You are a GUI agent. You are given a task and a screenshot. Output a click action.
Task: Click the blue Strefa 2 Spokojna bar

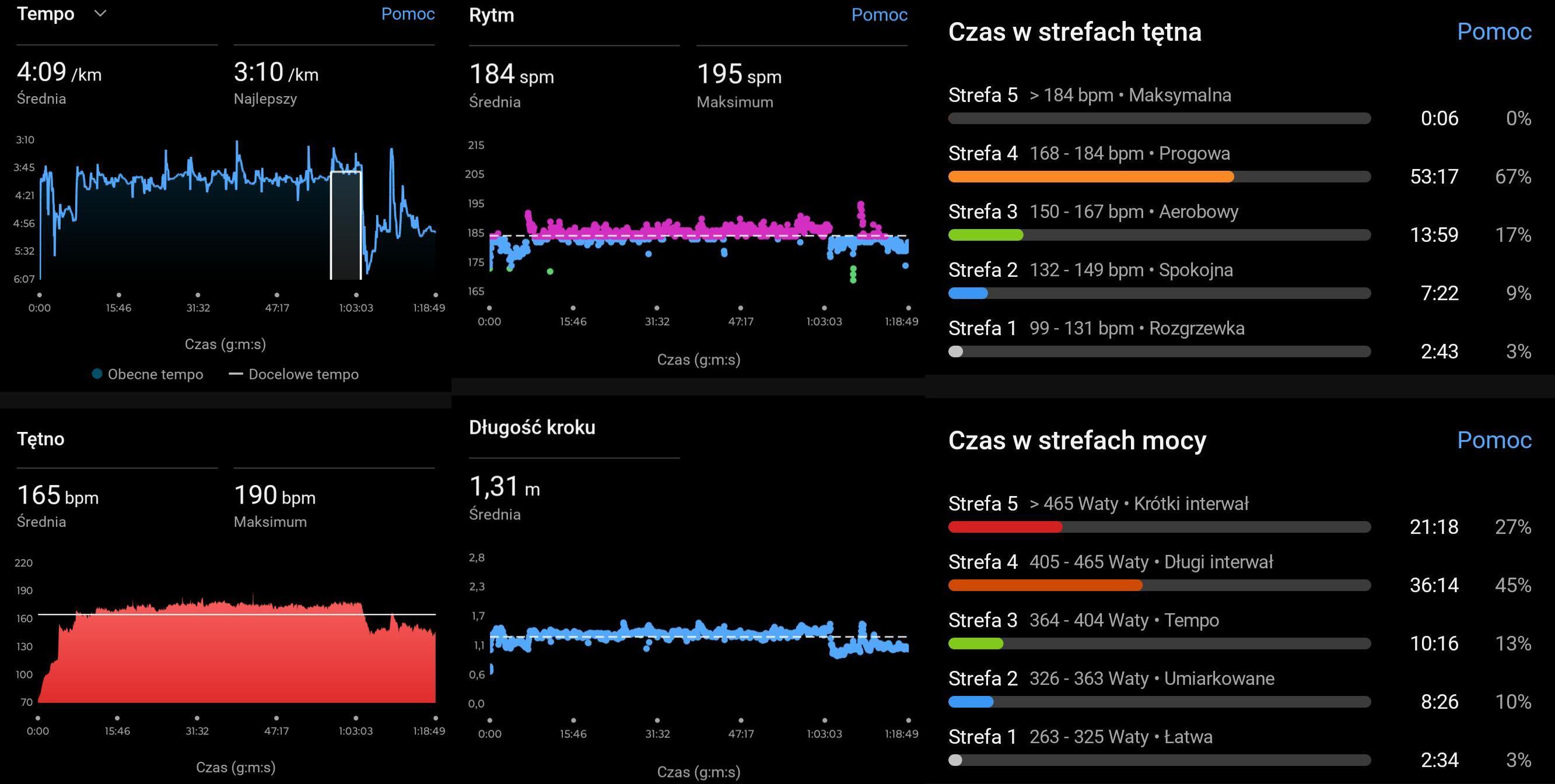968,293
